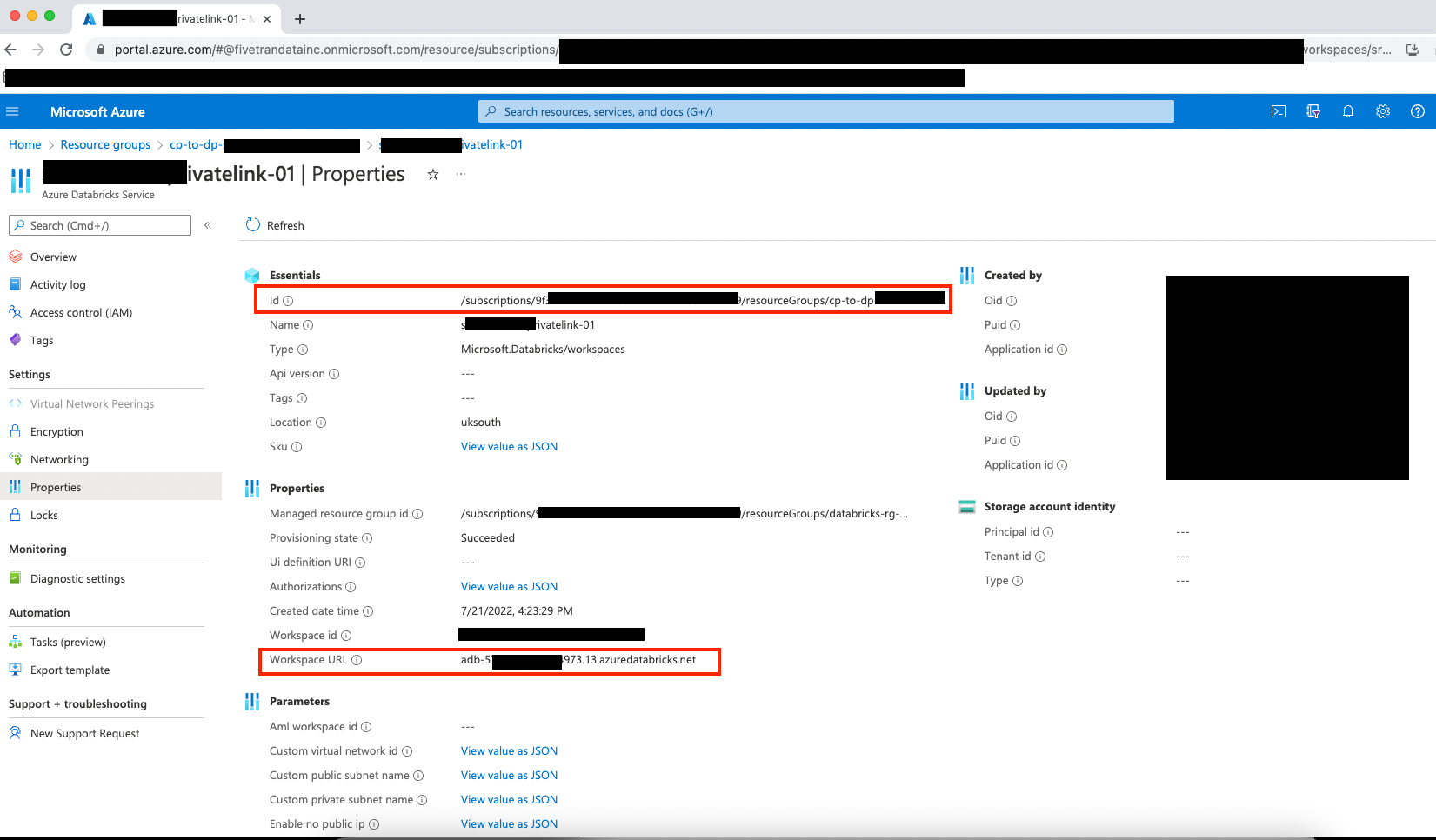Open Access control (IAM)
Image resolution: width=1436 pixels, height=840 pixels.
[x=81, y=312]
